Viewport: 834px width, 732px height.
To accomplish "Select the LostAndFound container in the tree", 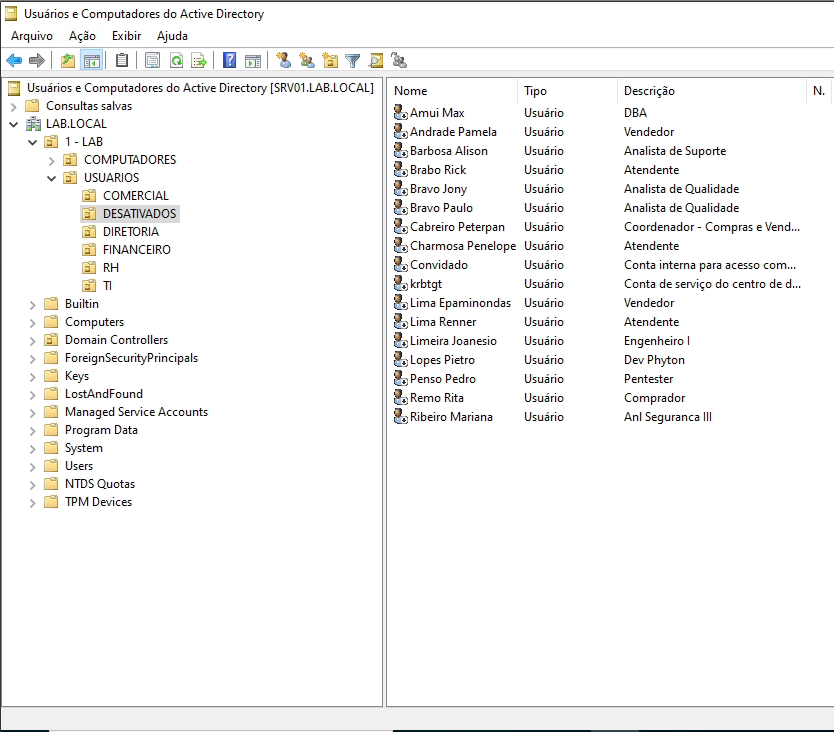I will (104, 394).
